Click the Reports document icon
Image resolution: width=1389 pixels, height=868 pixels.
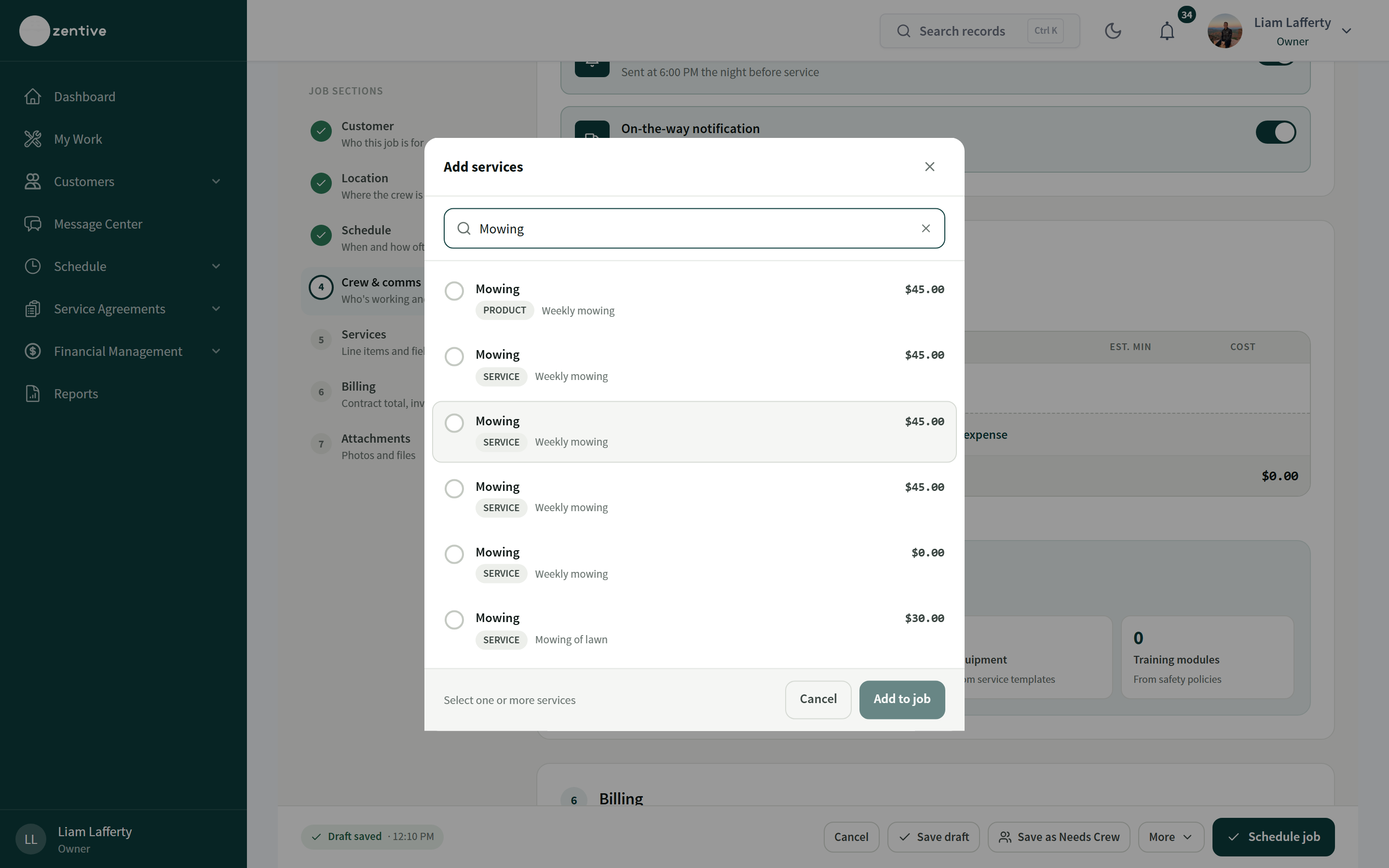33,394
